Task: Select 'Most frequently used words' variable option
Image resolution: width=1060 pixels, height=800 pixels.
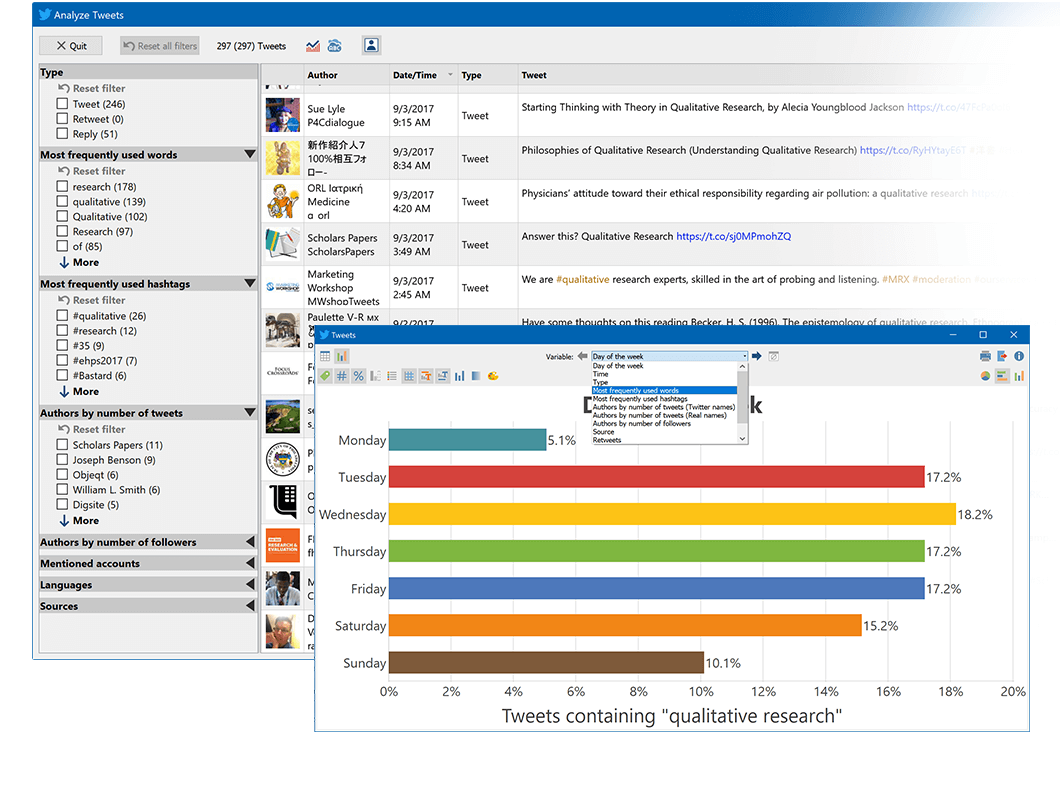Action: coord(664,390)
